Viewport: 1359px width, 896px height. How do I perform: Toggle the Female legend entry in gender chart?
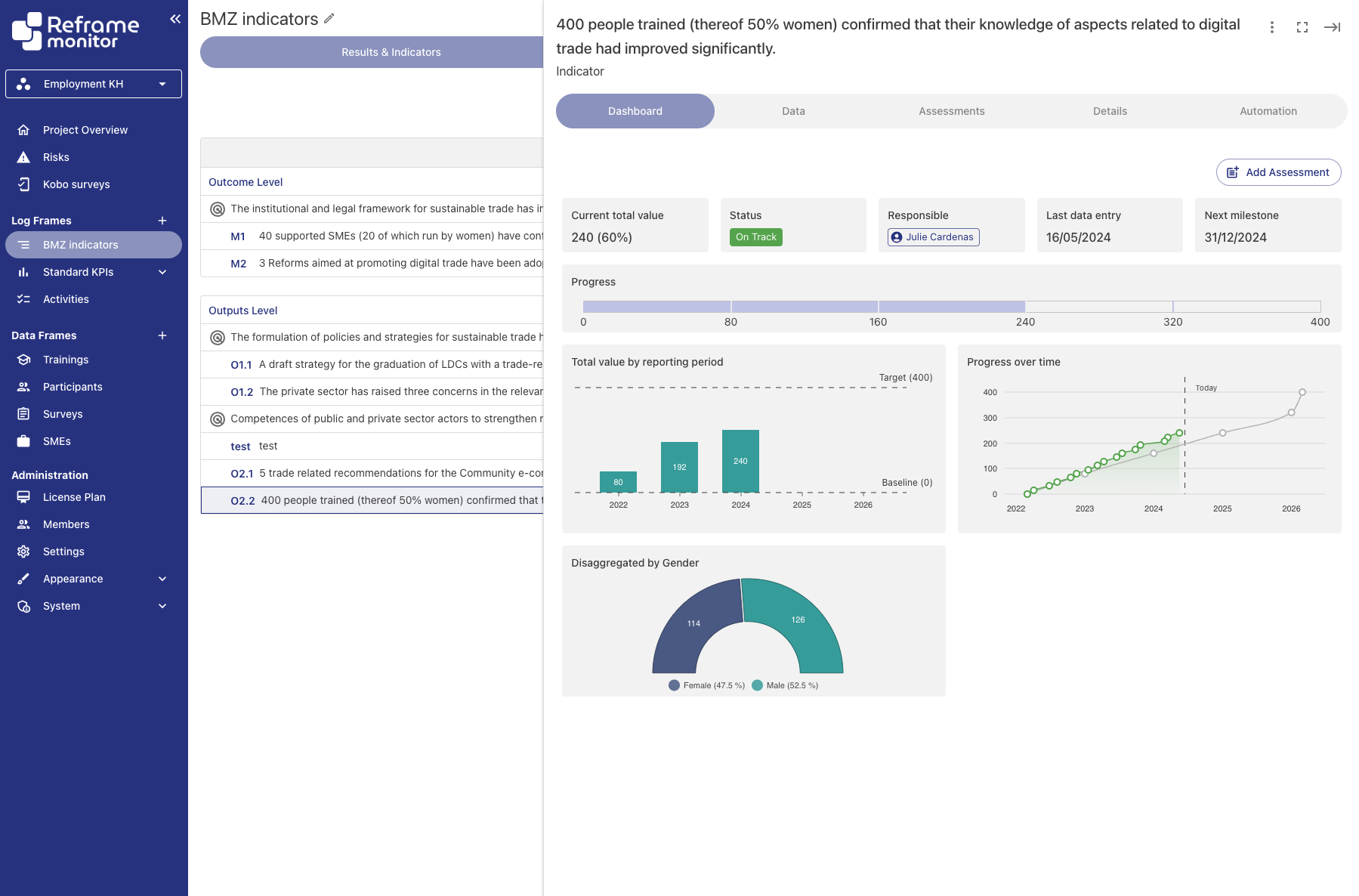tap(707, 685)
